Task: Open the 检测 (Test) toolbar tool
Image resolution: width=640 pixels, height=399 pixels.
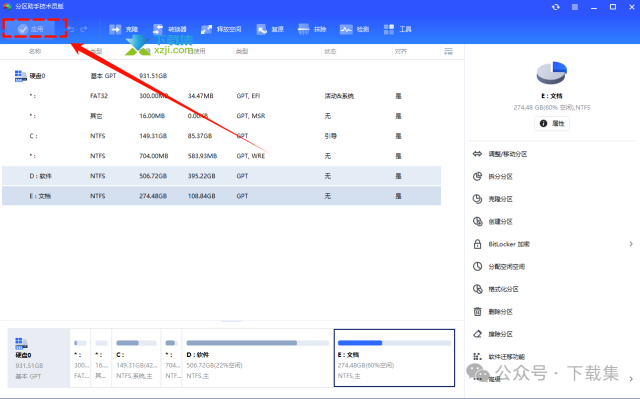Action: click(354, 29)
